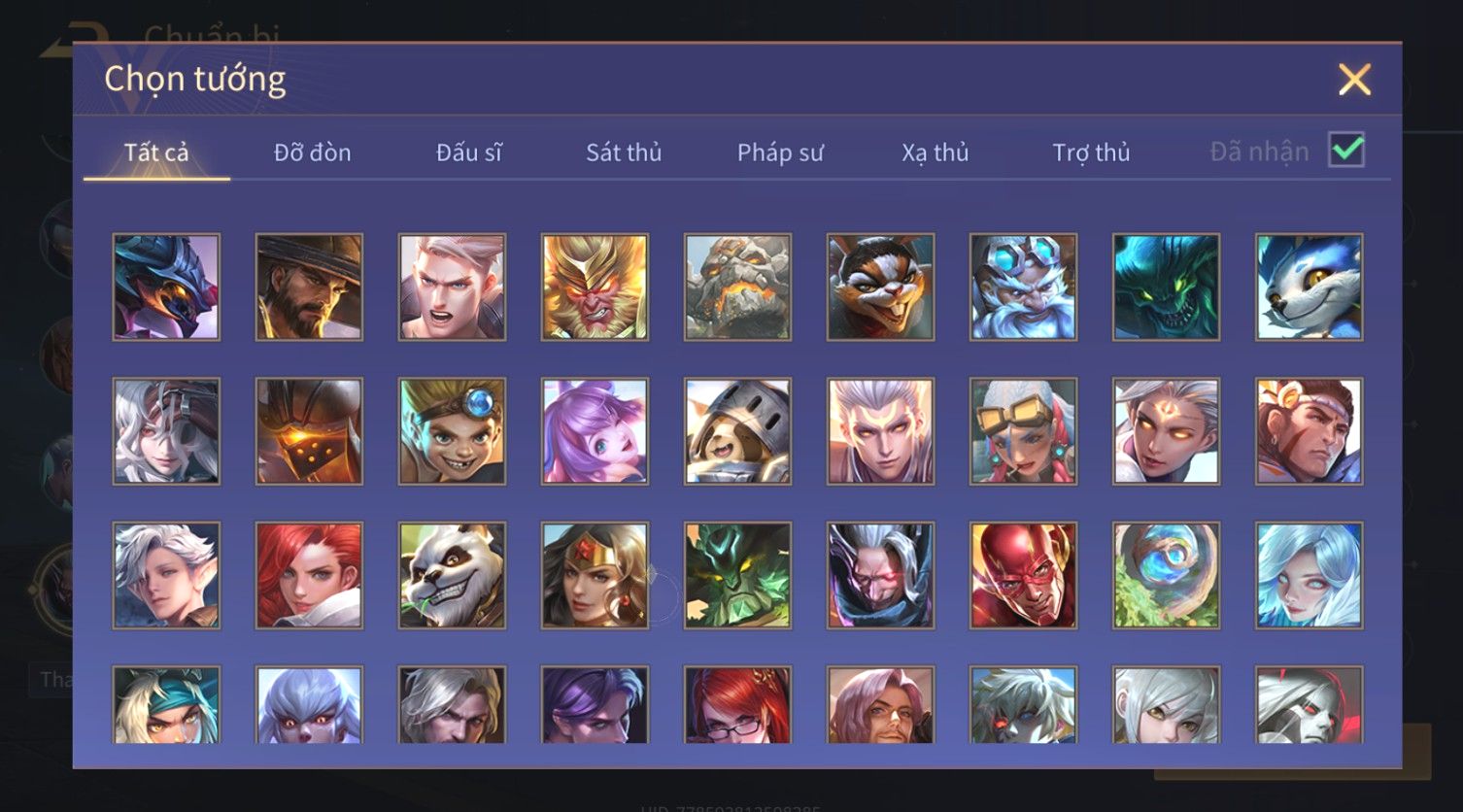Open the Sát thủ tab
1463x812 pixels.
624,152
